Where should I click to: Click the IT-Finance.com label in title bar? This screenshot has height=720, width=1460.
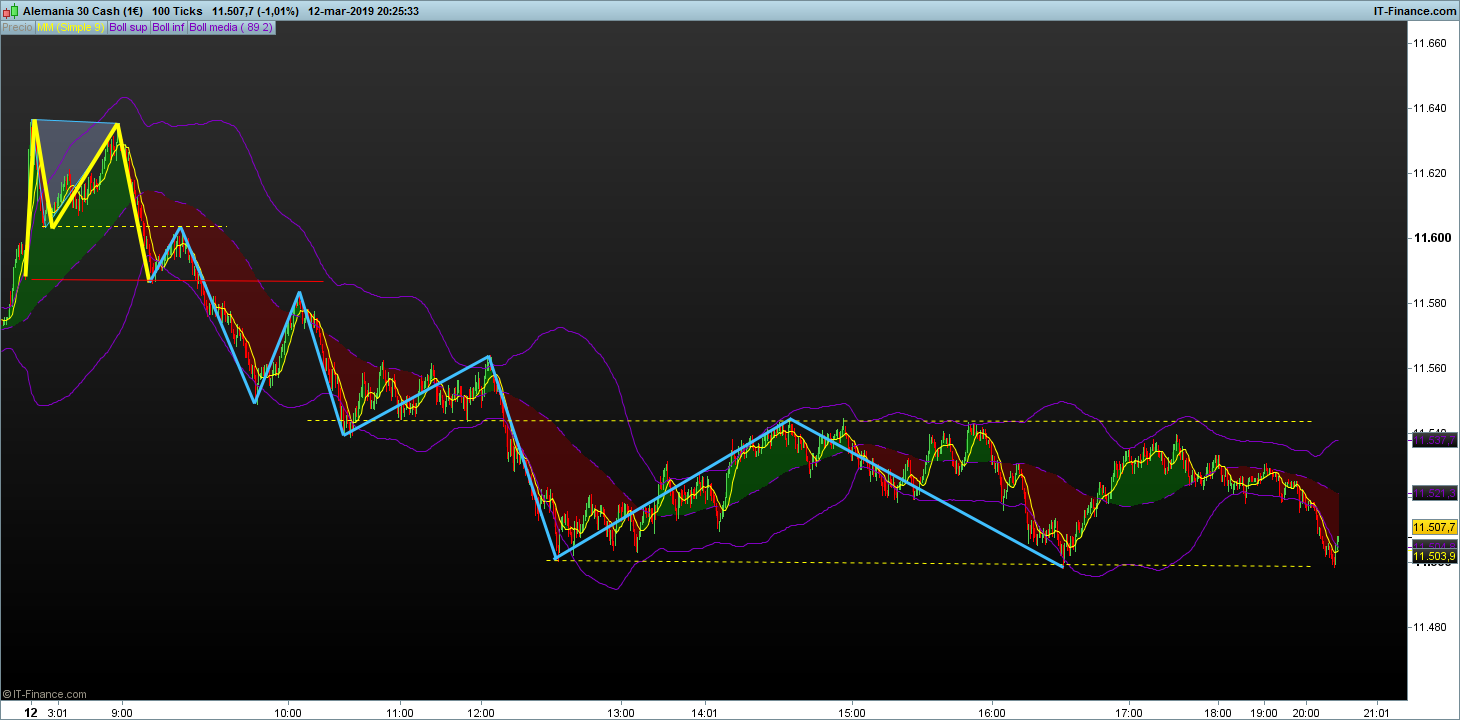point(1416,11)
